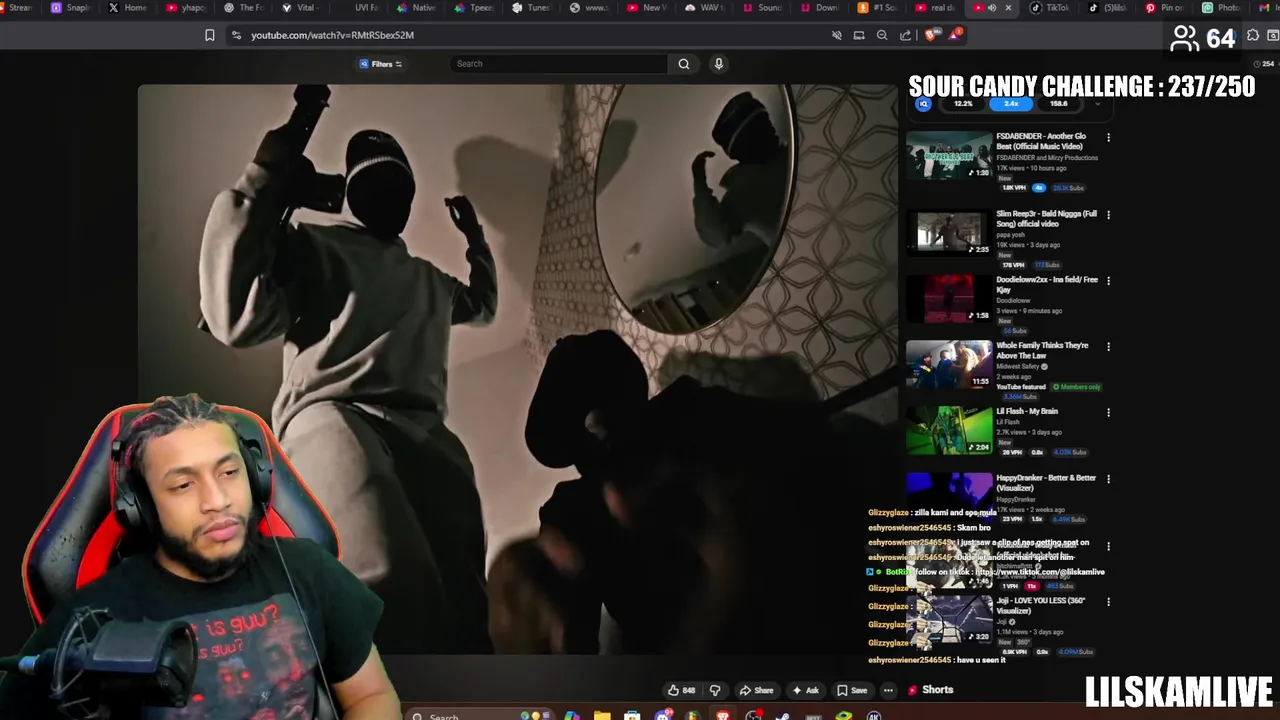Select the 158.6 stat pill
The width and height of the screenshot is (1280, 720).
point(1058,103)
